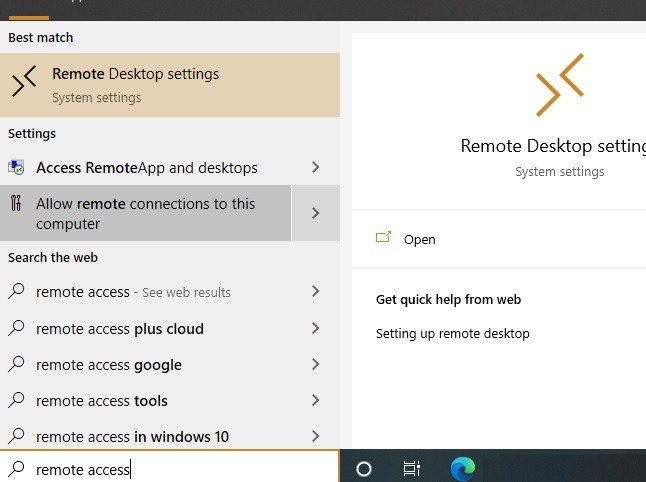Click the Open external-window icon in preview pane
646x482 pixels.
point(383,237)
